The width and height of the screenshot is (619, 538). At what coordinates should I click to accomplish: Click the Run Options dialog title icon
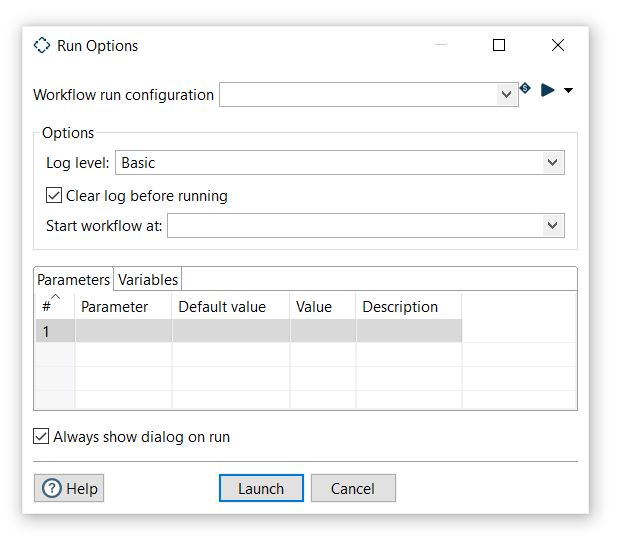42,46
